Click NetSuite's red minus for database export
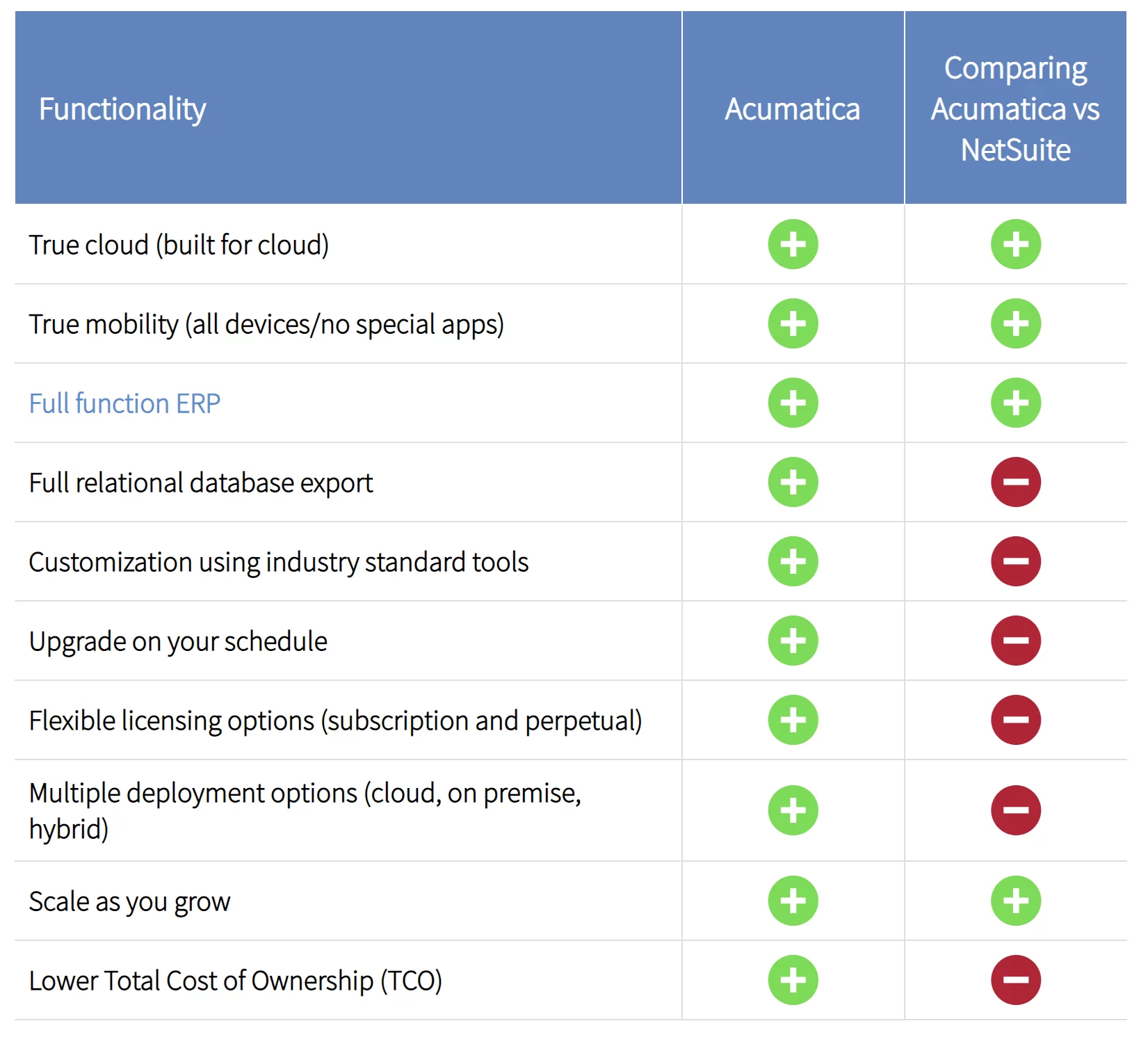Screen dimensions: 1148x1037 pos(1015,482)
